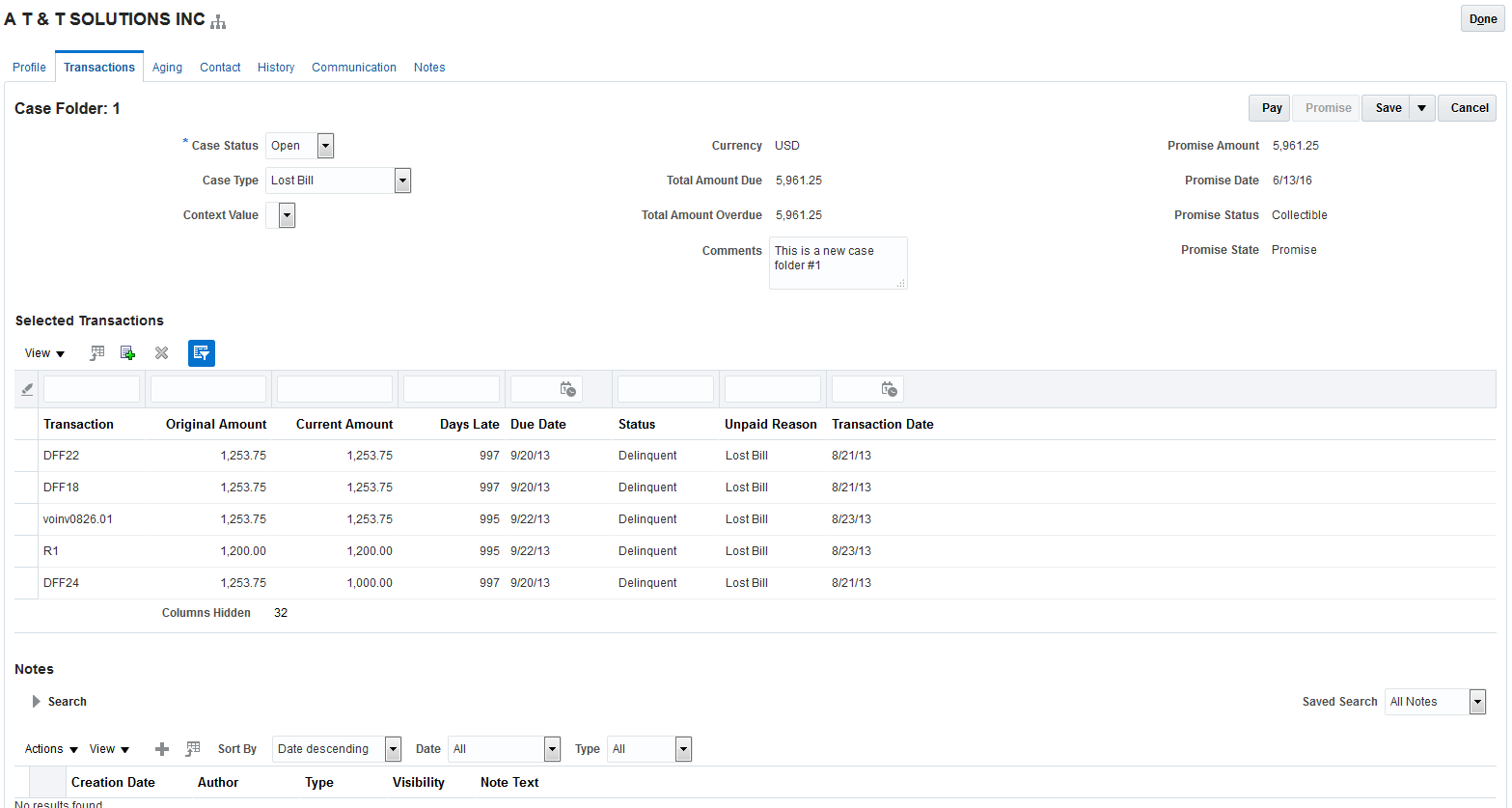Open the Notes tab
Viewport: 1512px width, 808px height.
pyautogui.click(x=429, y=68)
